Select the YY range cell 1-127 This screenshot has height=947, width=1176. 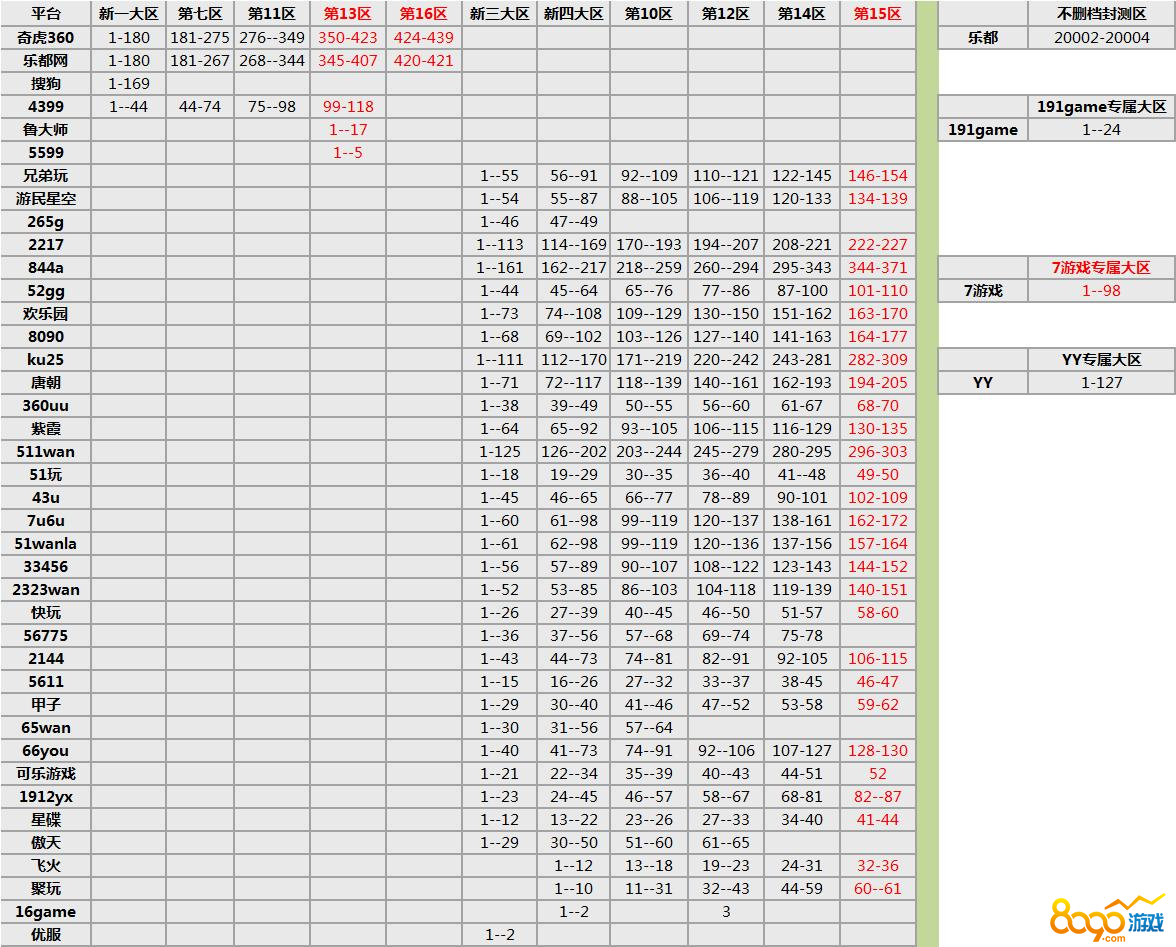coord(1101,382)
